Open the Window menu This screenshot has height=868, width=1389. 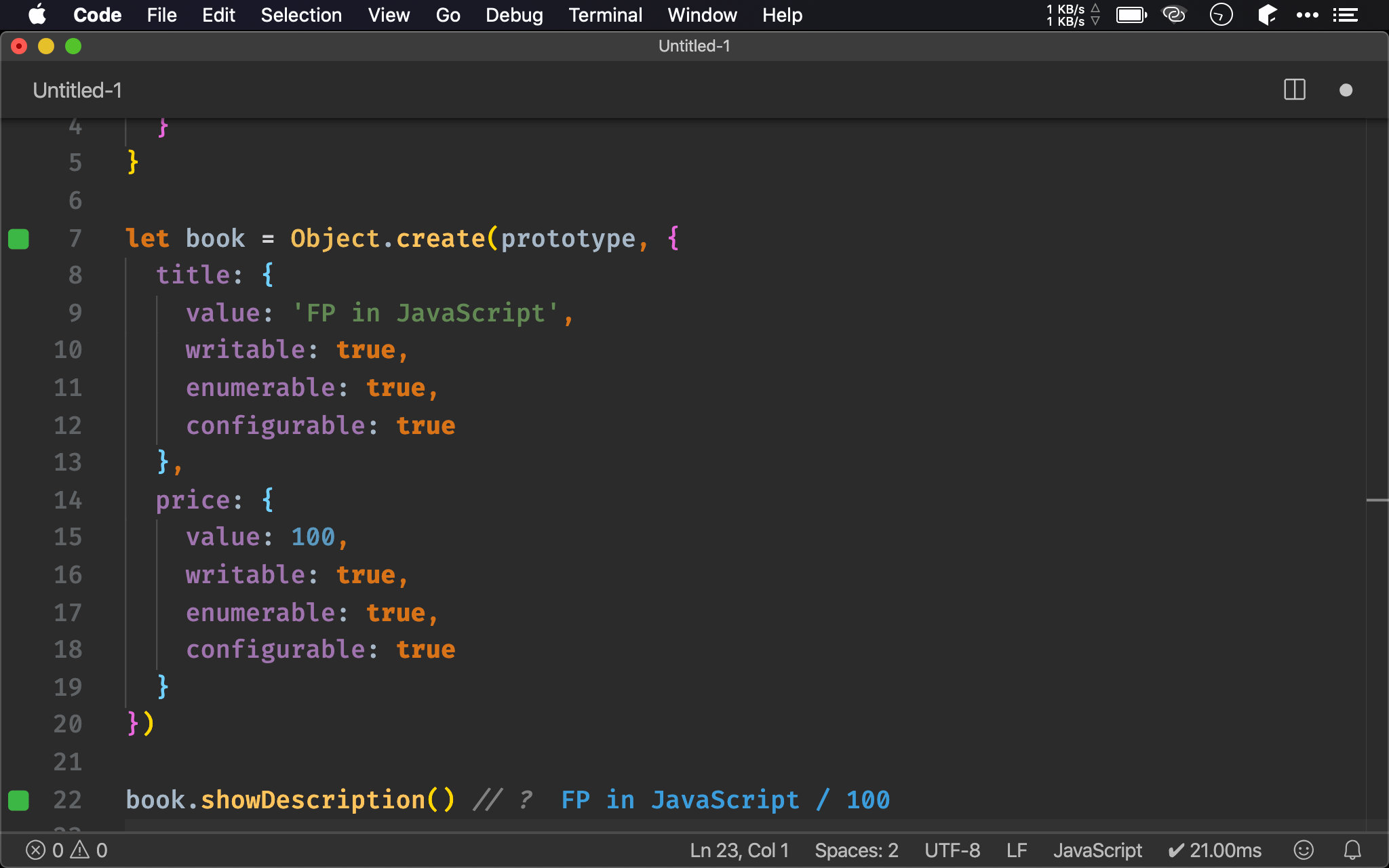coord(702,15)
